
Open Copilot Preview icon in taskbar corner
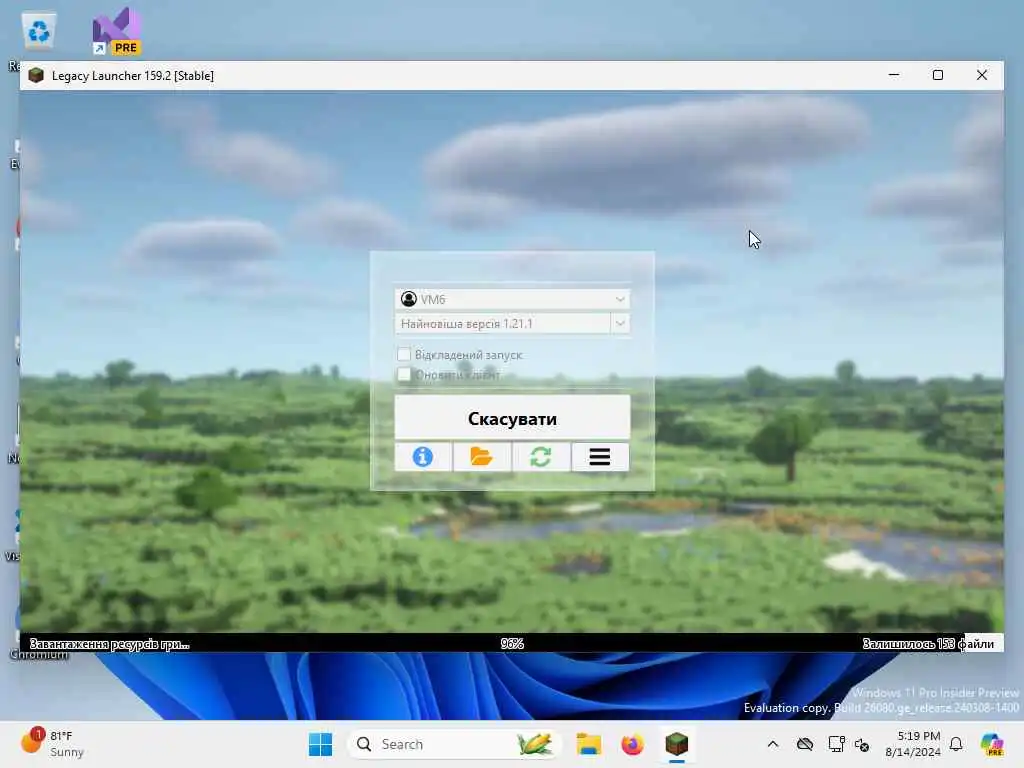click(992, 744)
